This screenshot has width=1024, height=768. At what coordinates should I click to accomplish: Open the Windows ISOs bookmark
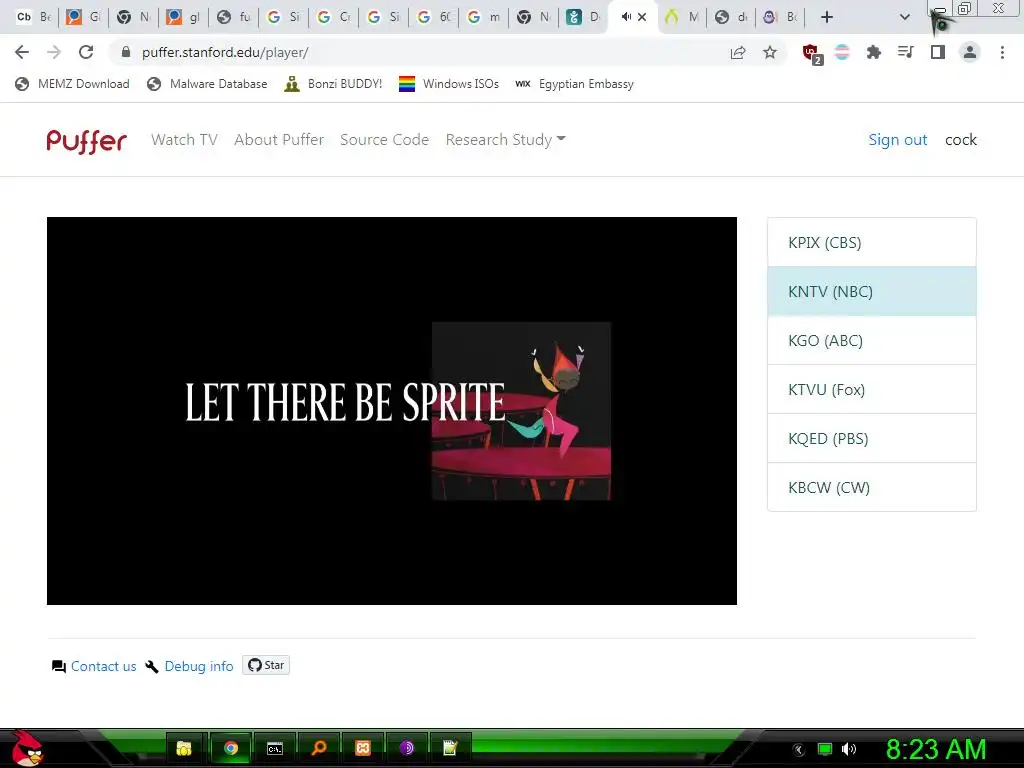[449, 84]
